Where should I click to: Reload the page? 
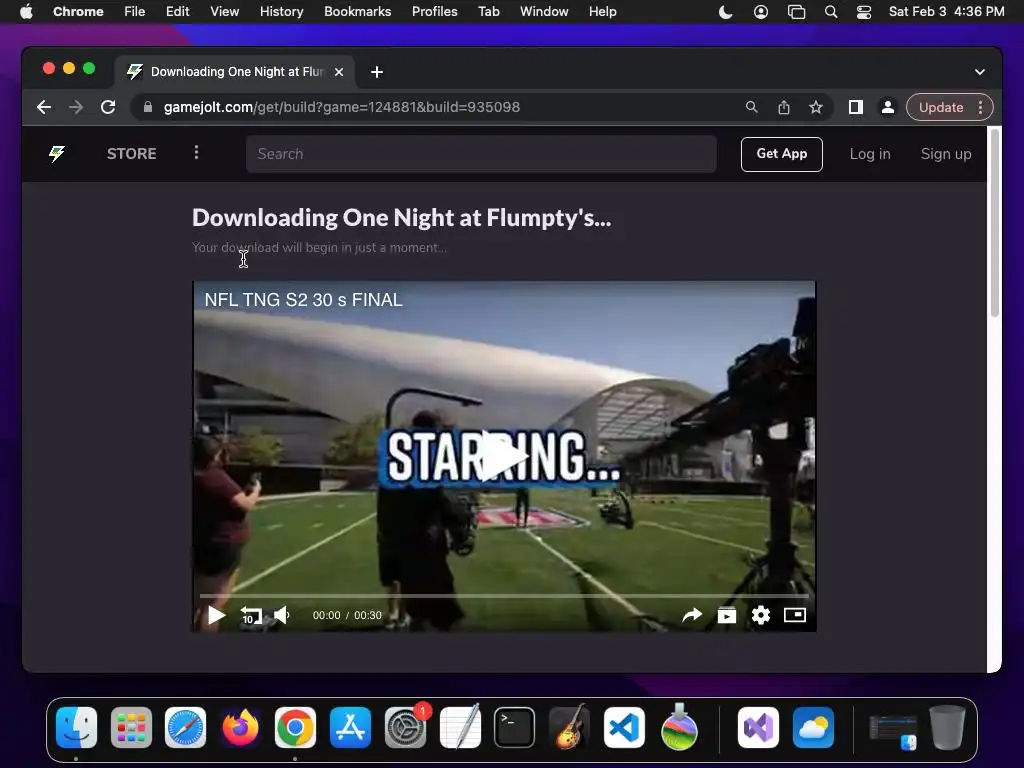(108, 107)
